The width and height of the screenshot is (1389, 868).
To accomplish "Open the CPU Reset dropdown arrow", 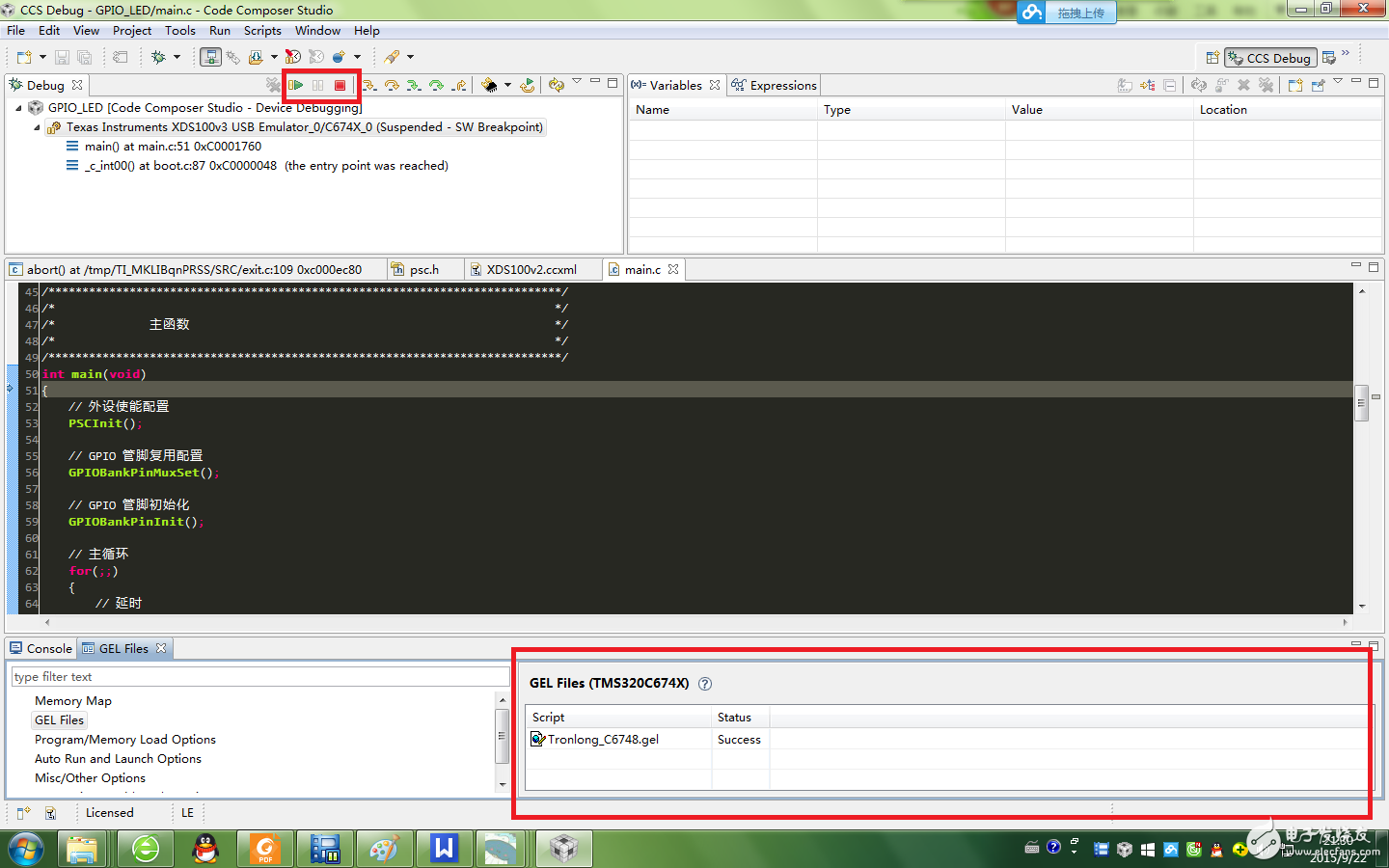I will pyautogui.click(x=507, y=85).
